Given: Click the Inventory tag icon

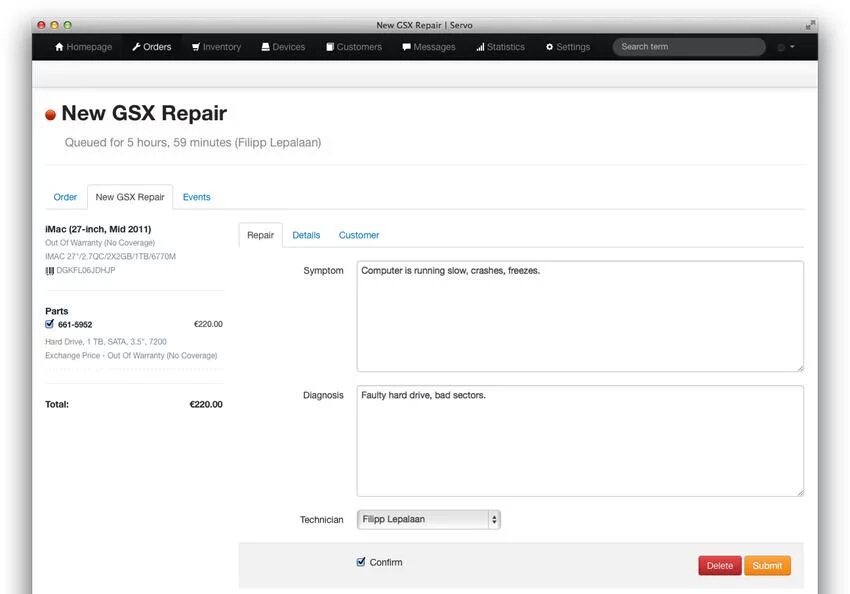Looking at the screenshot, I should (195, 46).
